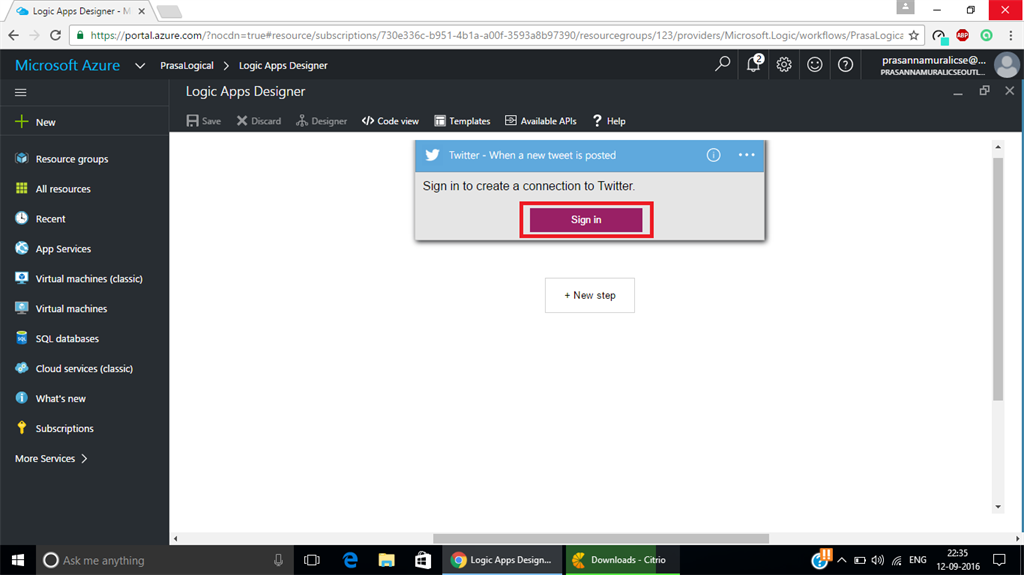Open the Twitter card ellipsis menu

coord(746,155)
